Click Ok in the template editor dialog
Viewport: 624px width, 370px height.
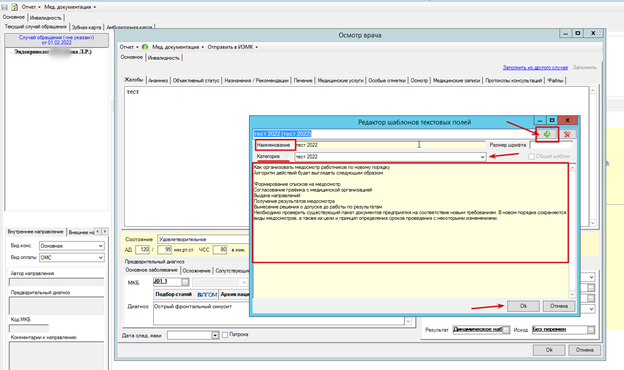point(523,306)
